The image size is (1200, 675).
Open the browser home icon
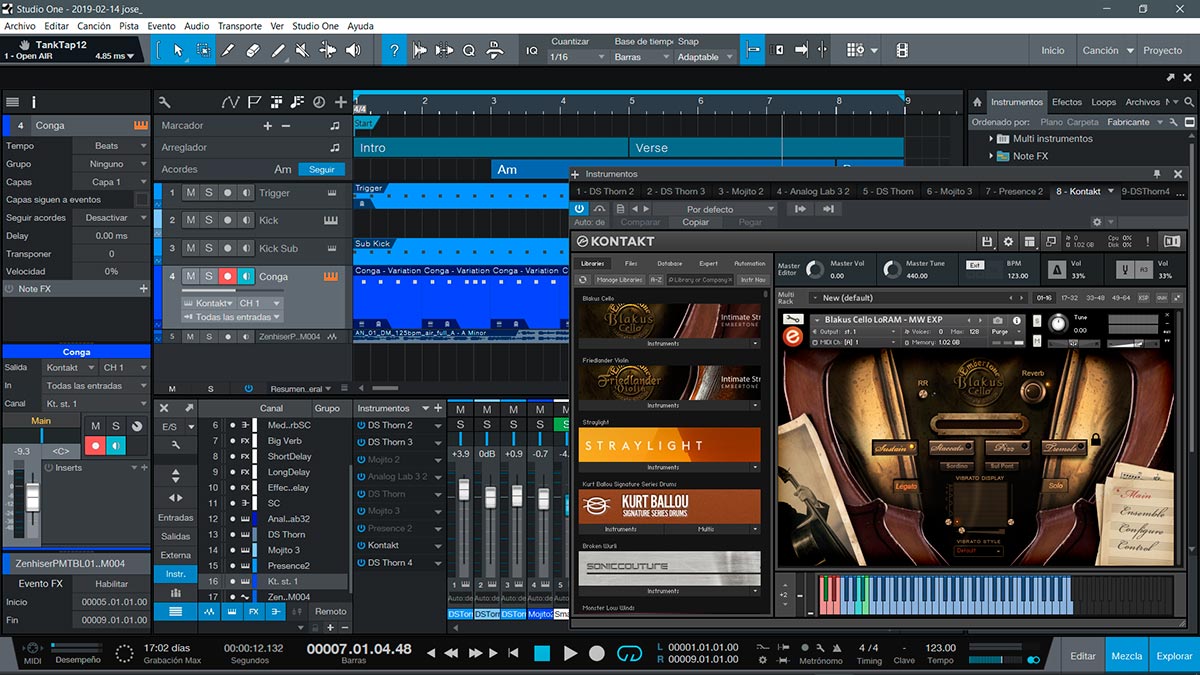tap(977, 102)
